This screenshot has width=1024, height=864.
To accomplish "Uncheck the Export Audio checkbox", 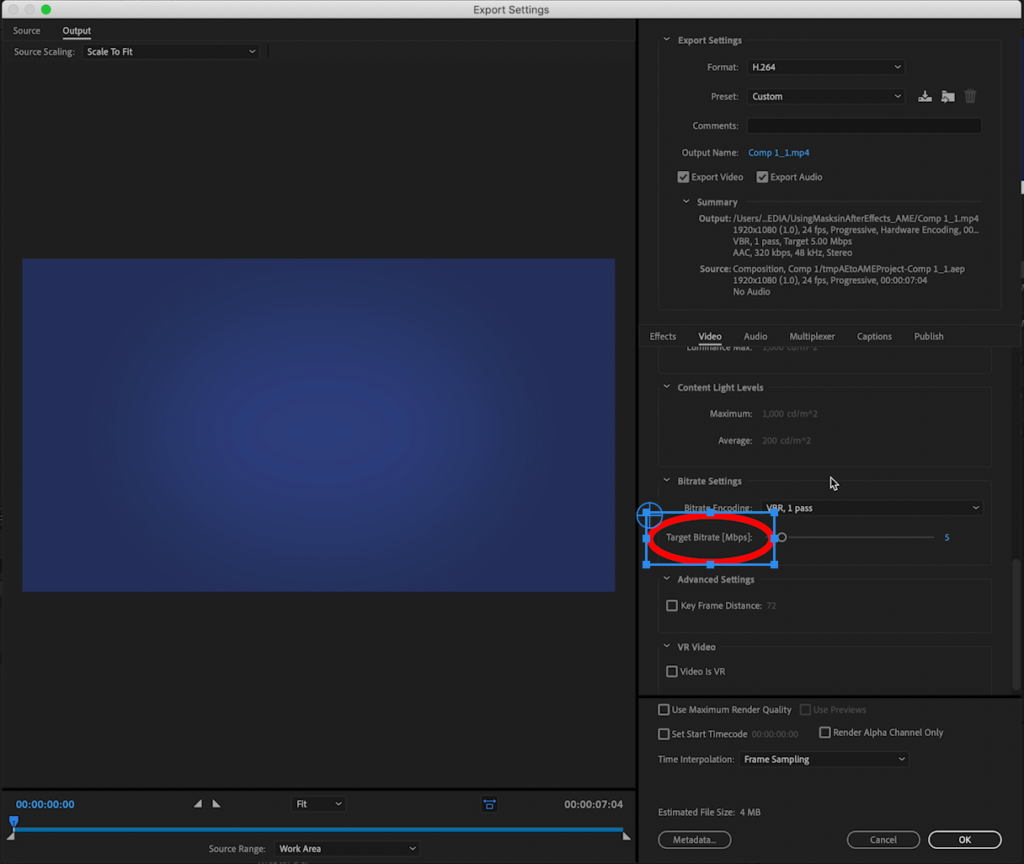I will coord(762,177).
